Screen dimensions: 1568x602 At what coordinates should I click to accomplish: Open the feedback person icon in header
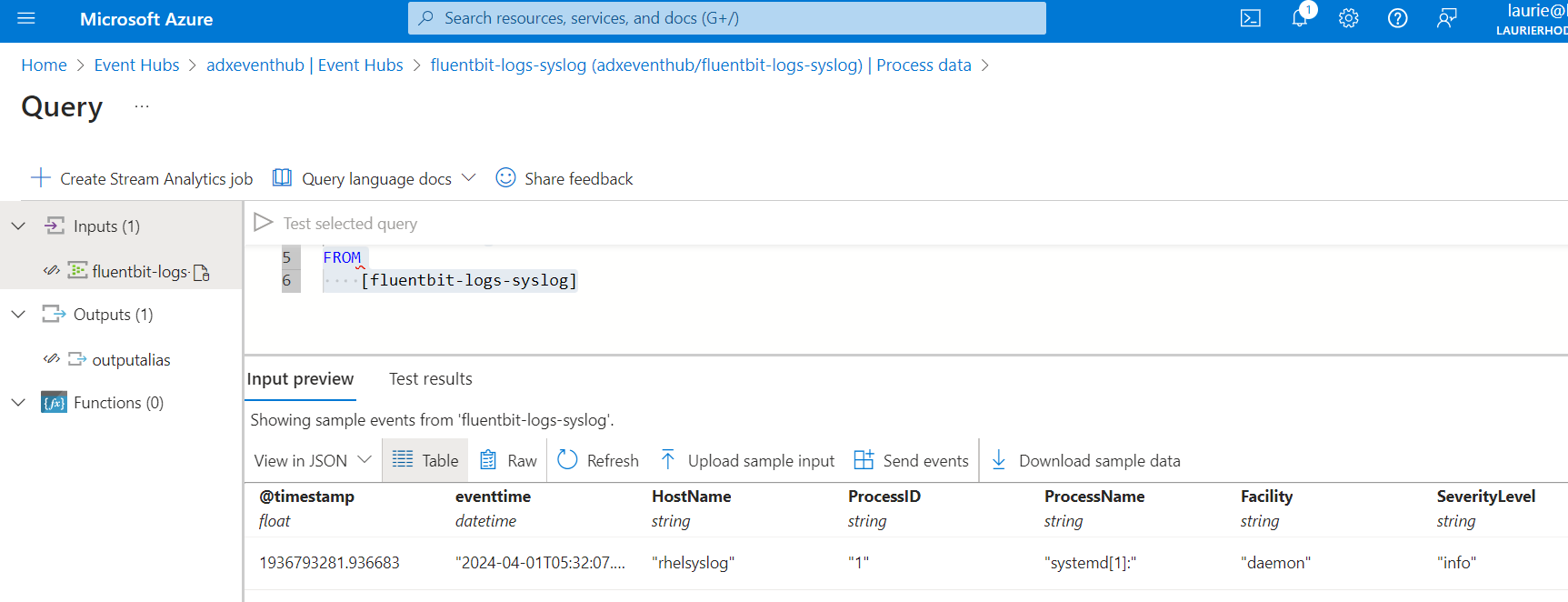[x=1447, y=18]
